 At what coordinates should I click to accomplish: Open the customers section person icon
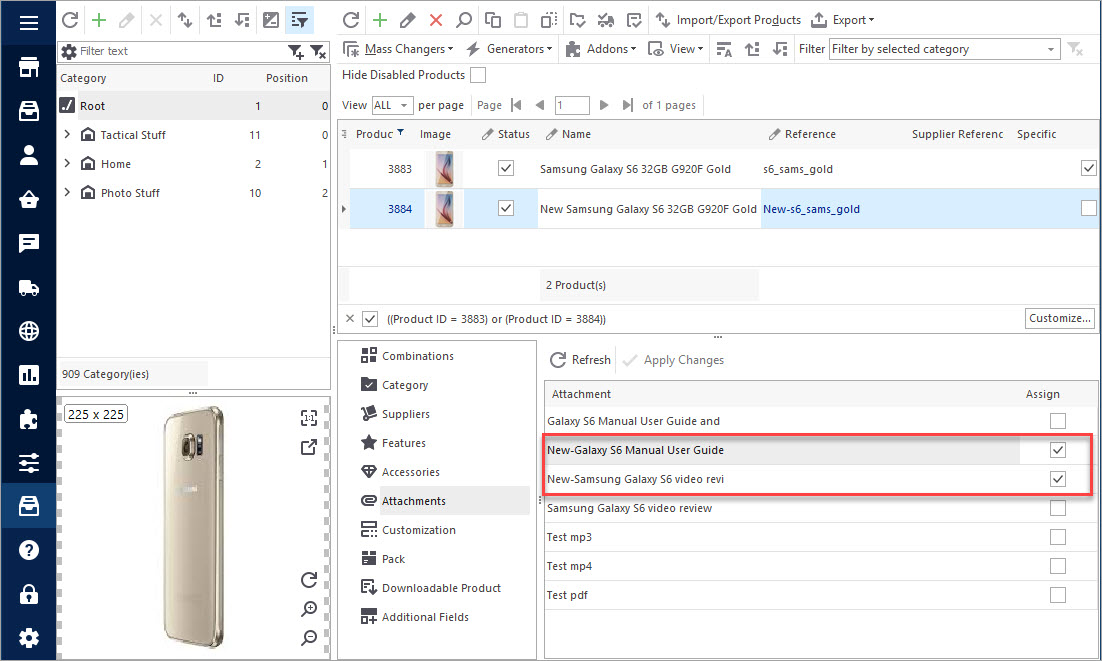(x=29, y=155)
